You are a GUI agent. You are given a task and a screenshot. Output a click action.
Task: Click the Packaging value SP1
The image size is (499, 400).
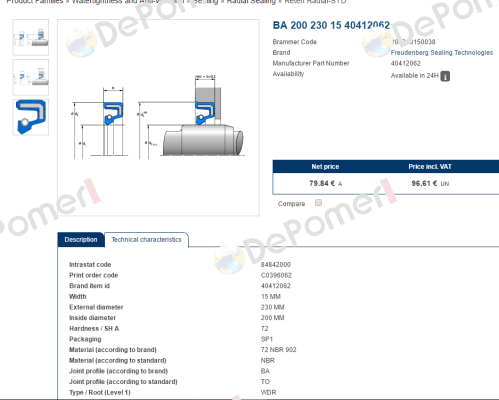(x=267, y=339)
